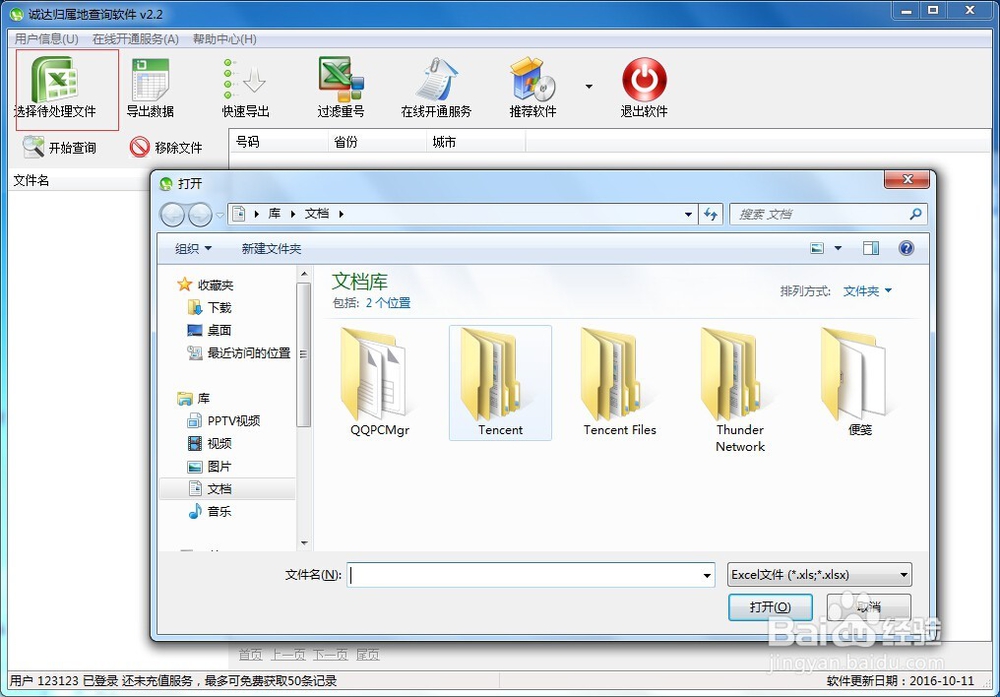Image resolution: width=1000 pixels, height=697 pixels.
Task: Select the Tencent folder thumbnail
Action: 500,383
